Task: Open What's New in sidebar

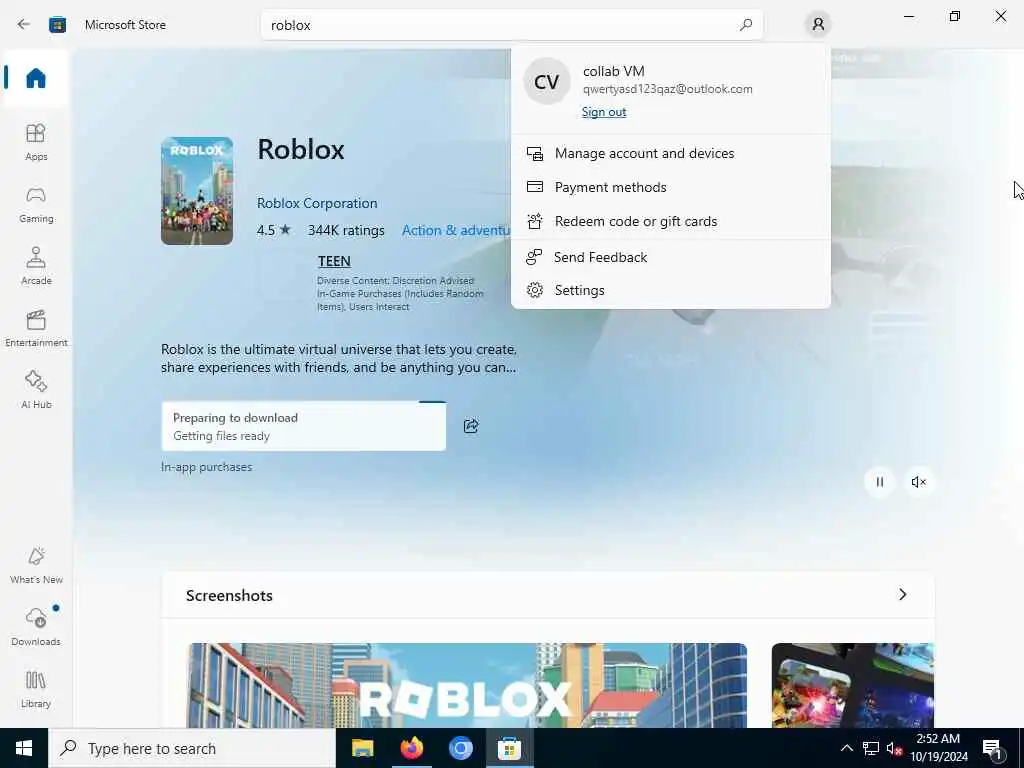Action: click(x=36, y=565)
